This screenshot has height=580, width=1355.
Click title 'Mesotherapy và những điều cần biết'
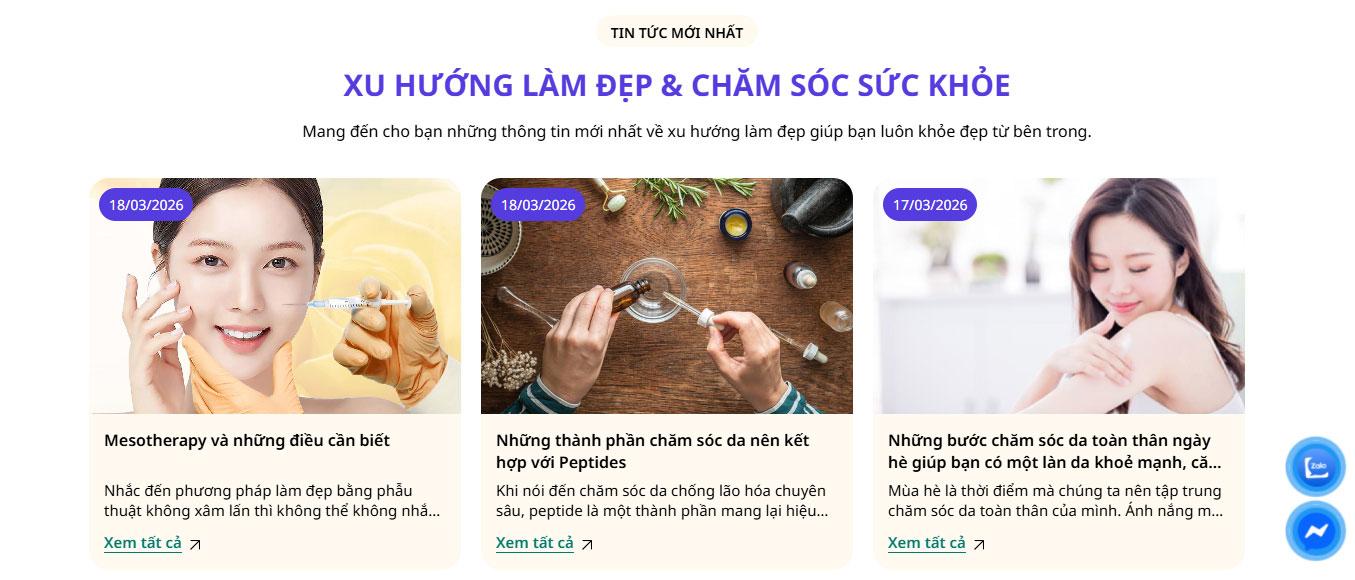coord(247,440)
